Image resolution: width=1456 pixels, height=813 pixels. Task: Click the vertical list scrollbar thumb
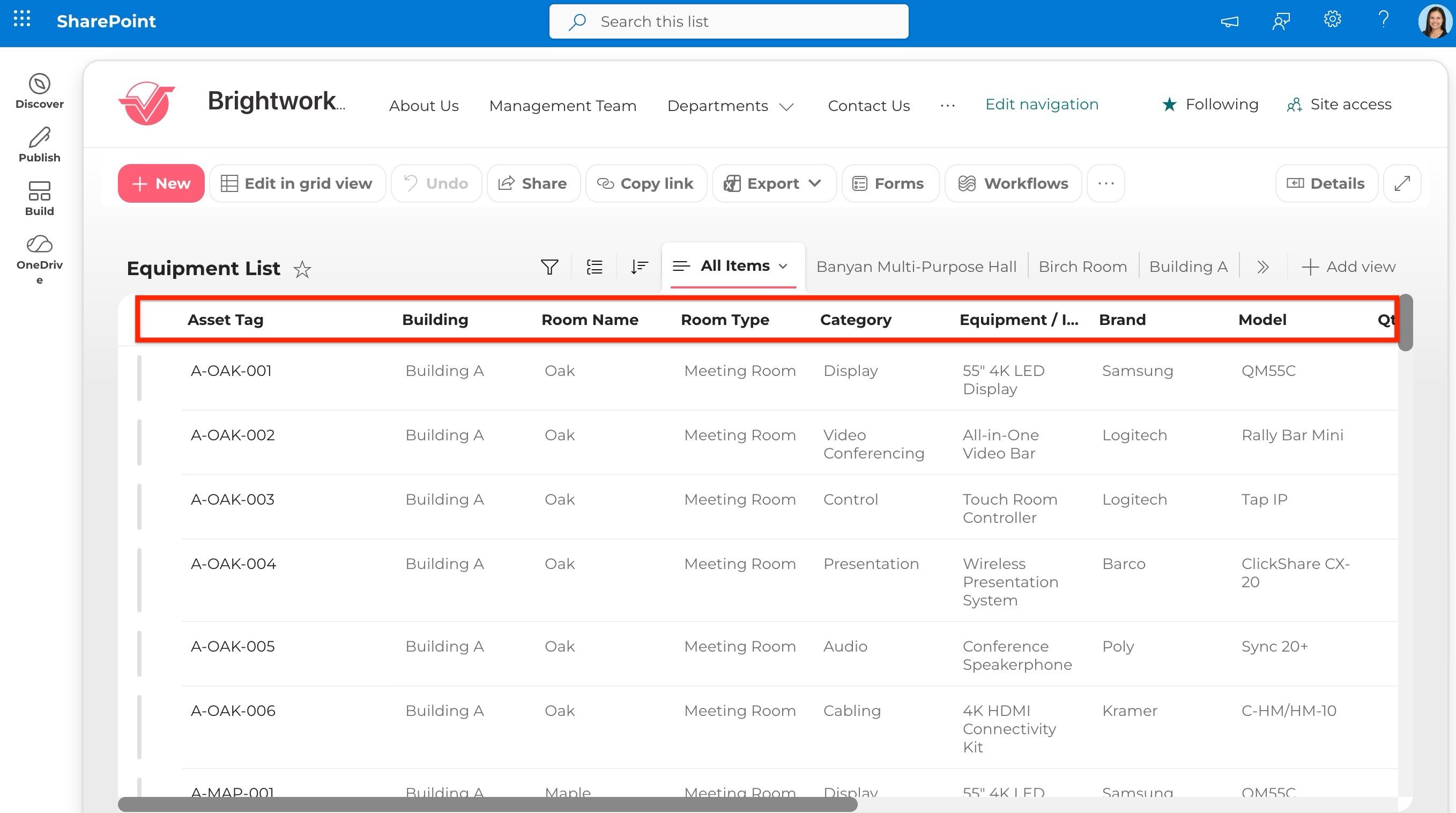1406,323
